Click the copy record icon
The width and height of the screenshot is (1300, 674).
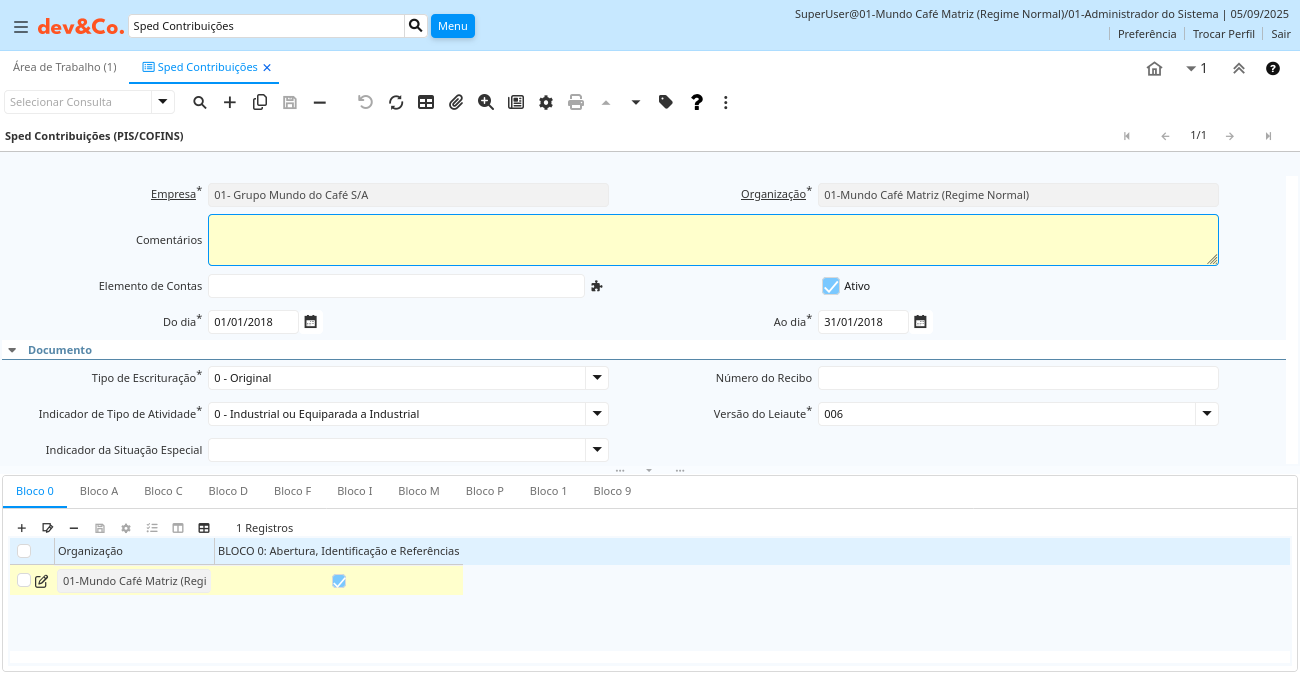pos(260,102)
